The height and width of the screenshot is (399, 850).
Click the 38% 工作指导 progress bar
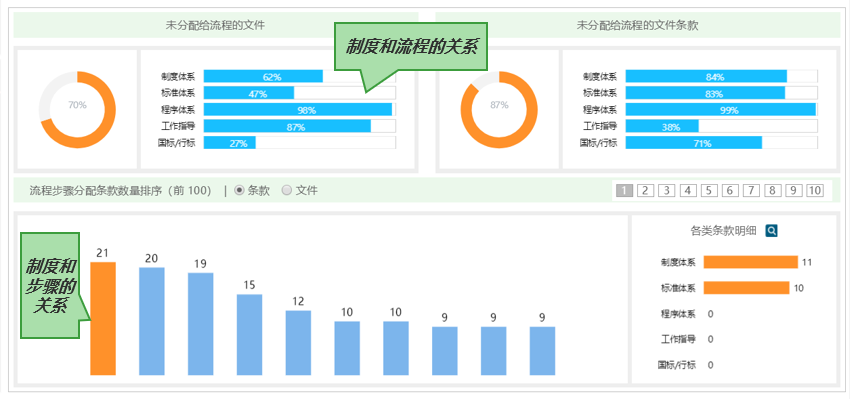[722, 126]
